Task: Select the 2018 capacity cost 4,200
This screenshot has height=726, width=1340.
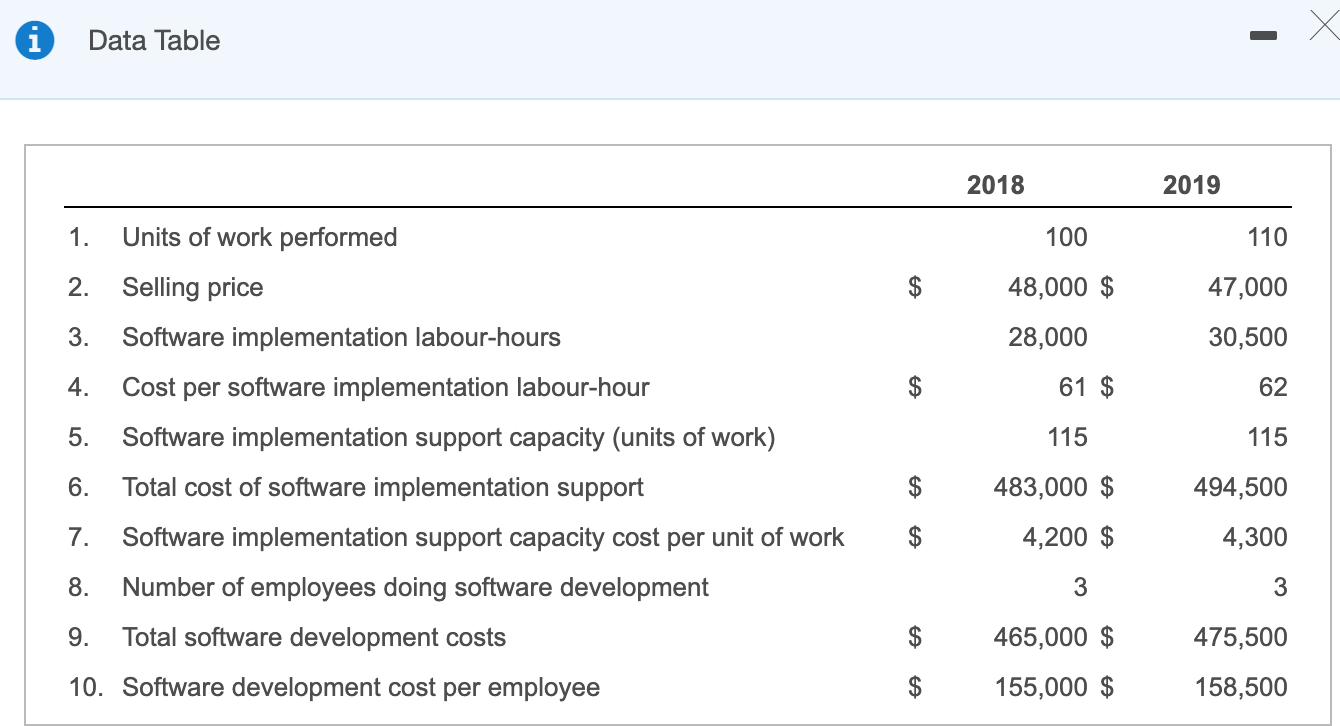Action: [x=1055, y=537]
